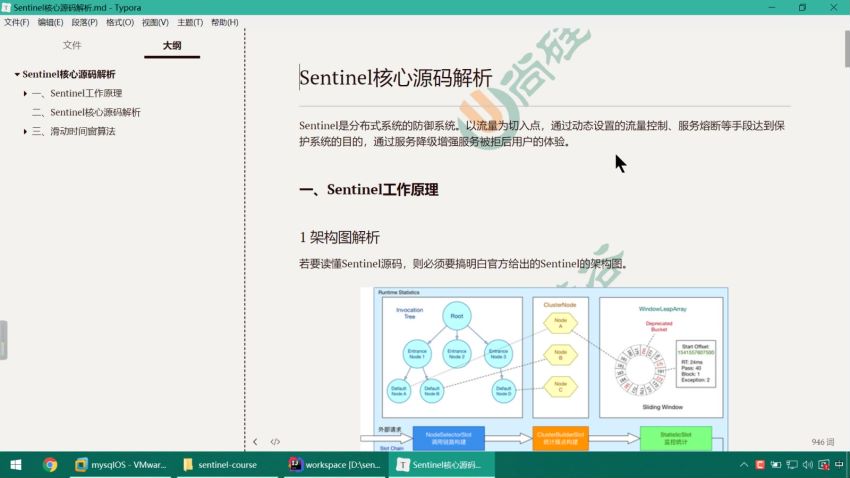Switch sidebar to 文件 tab
The image size is (850, 478).
click(72, 46)
